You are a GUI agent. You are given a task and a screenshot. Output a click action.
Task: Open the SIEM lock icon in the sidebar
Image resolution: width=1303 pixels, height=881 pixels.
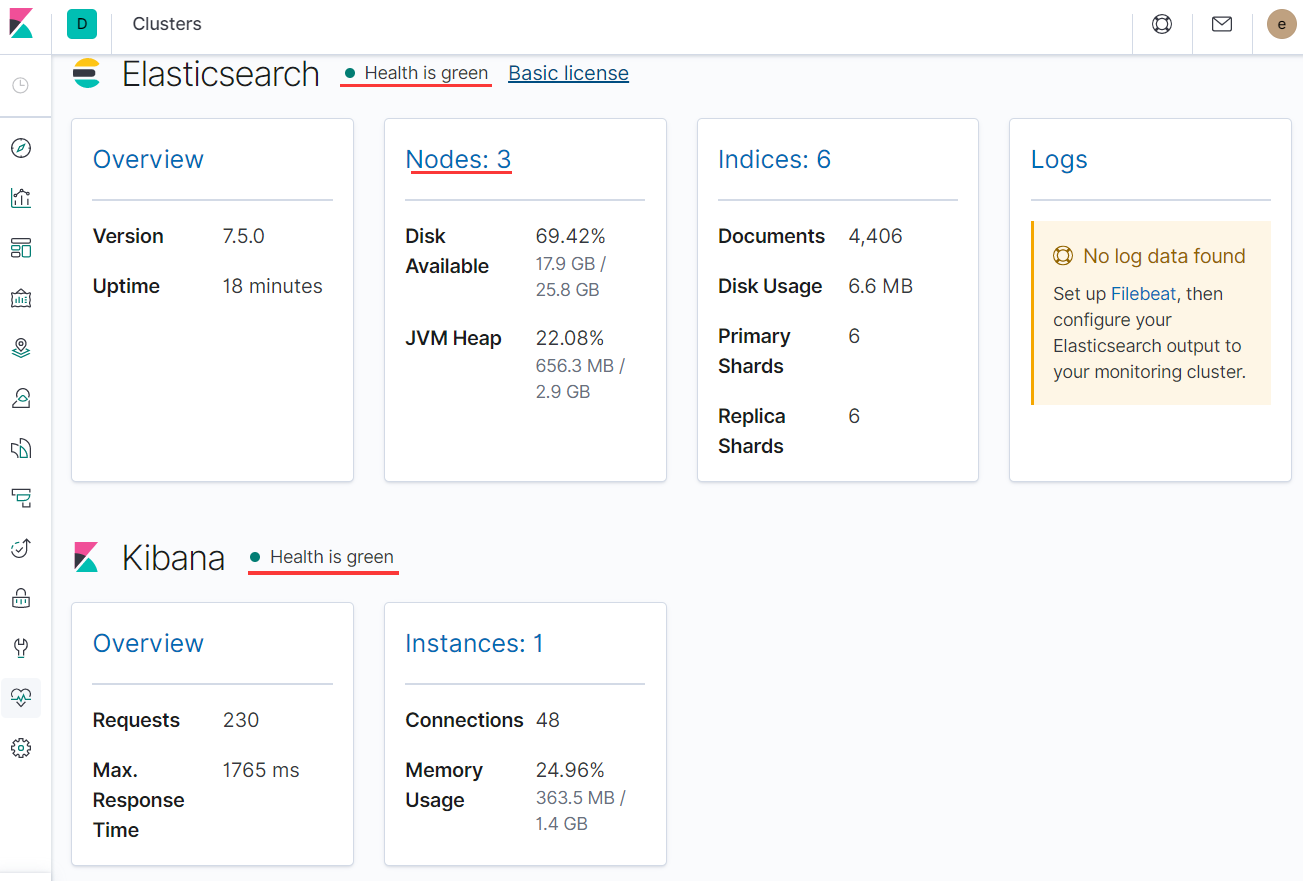pos(21,598)
